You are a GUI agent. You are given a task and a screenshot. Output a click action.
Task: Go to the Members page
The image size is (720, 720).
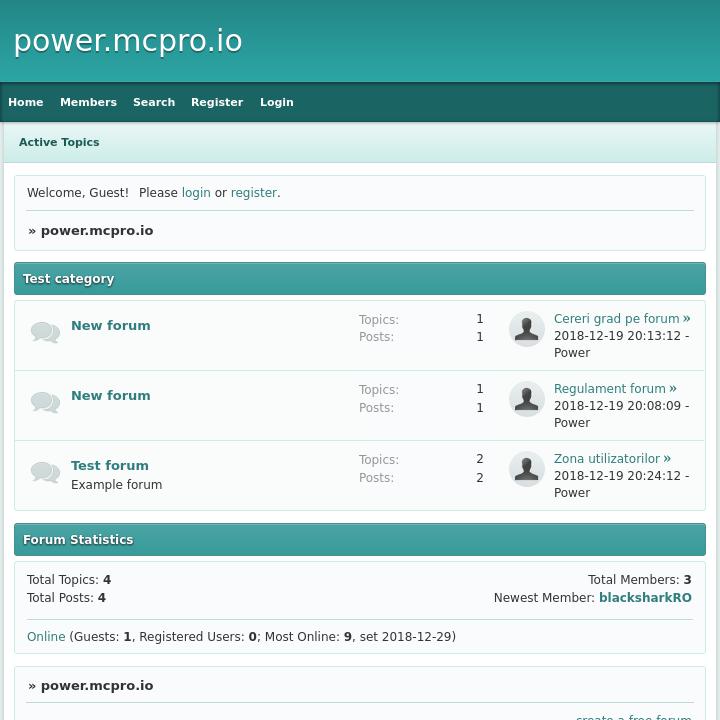(88, 102)
